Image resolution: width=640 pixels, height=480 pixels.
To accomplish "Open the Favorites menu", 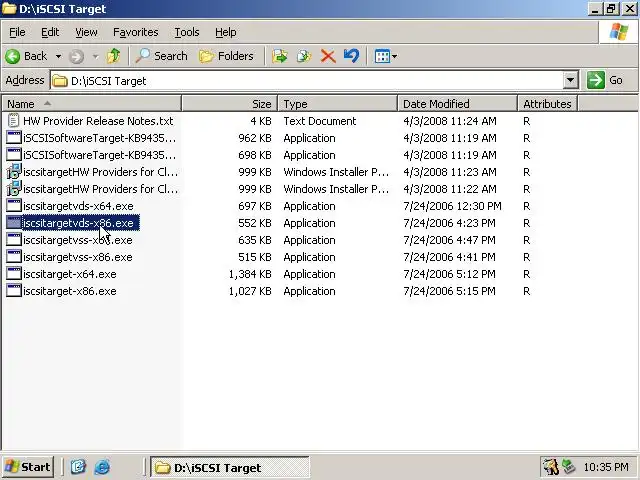I will (x=136, y=32).
